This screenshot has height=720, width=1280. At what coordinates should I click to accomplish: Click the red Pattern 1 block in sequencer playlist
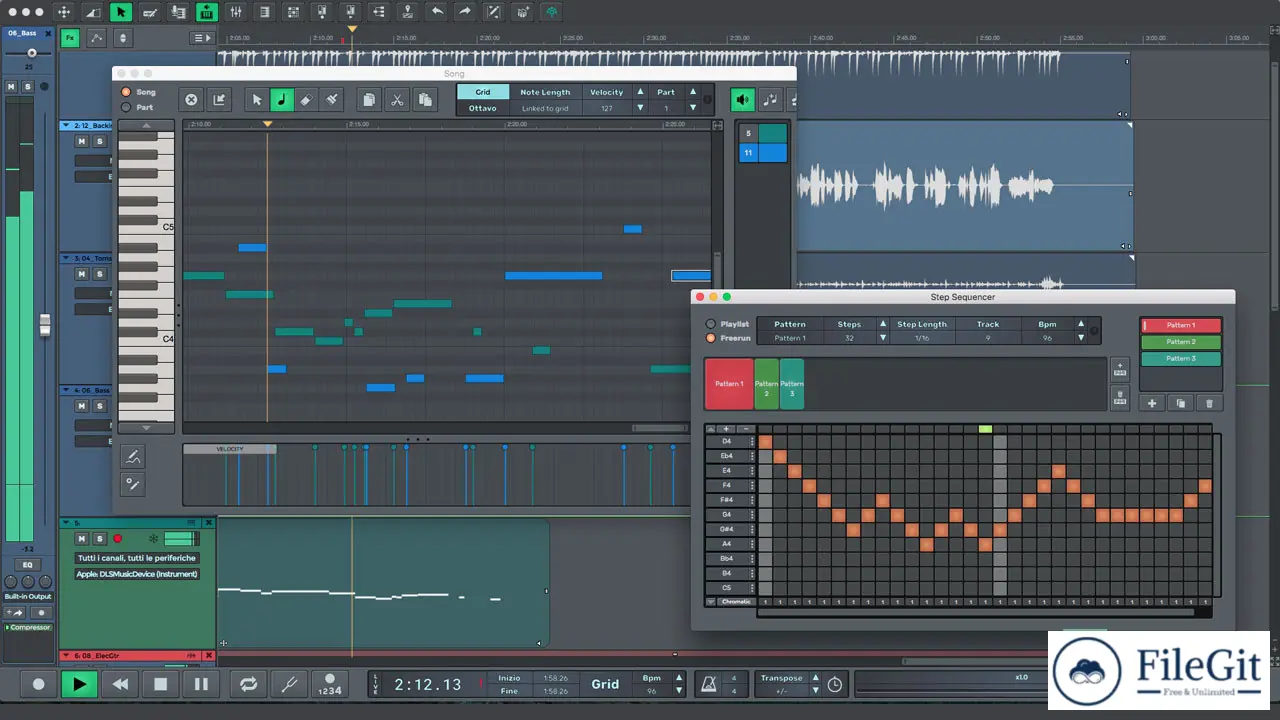[729, 384]
